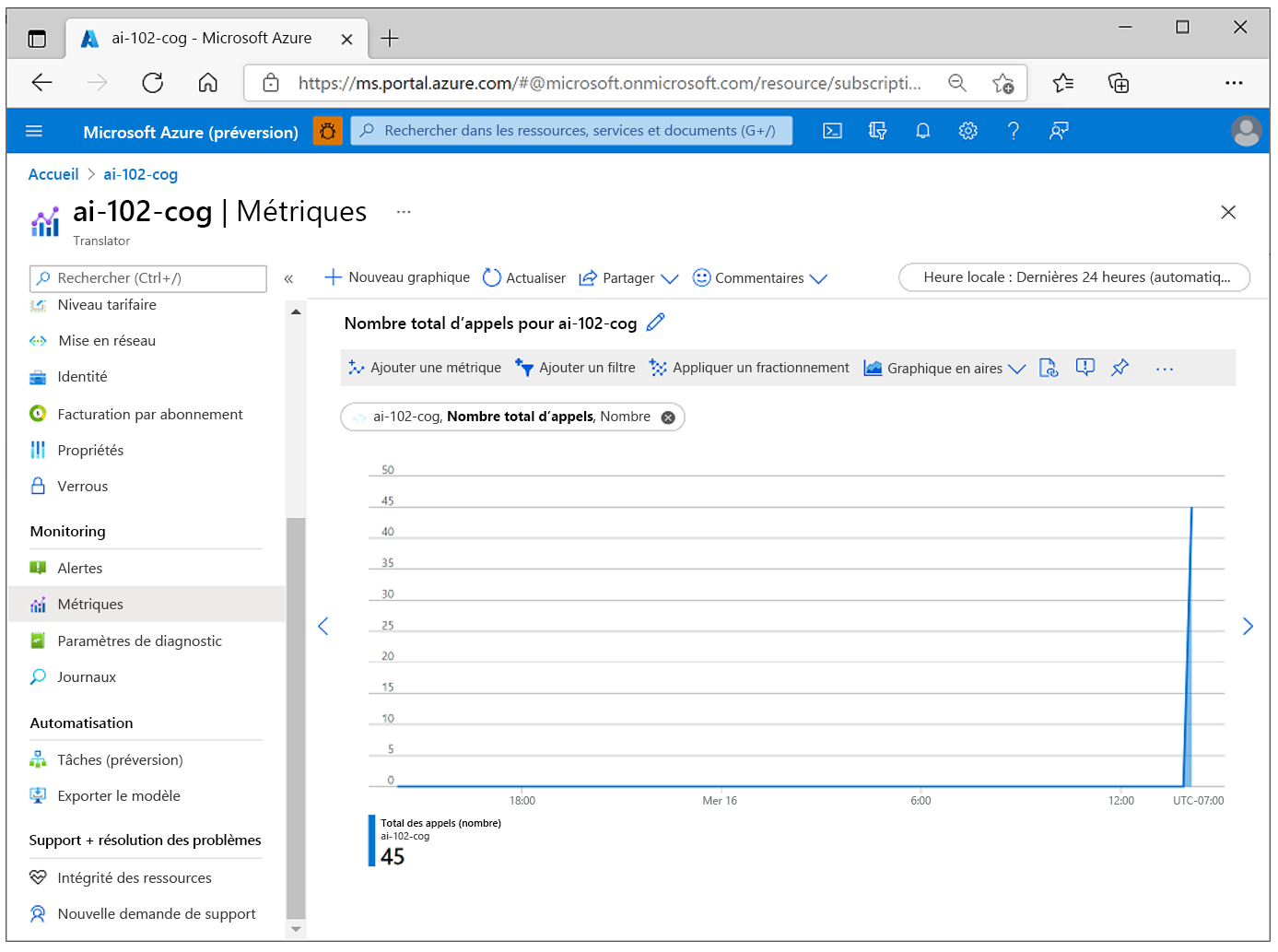
Task: Move chart view to previous time range
Action: point(323,627)
